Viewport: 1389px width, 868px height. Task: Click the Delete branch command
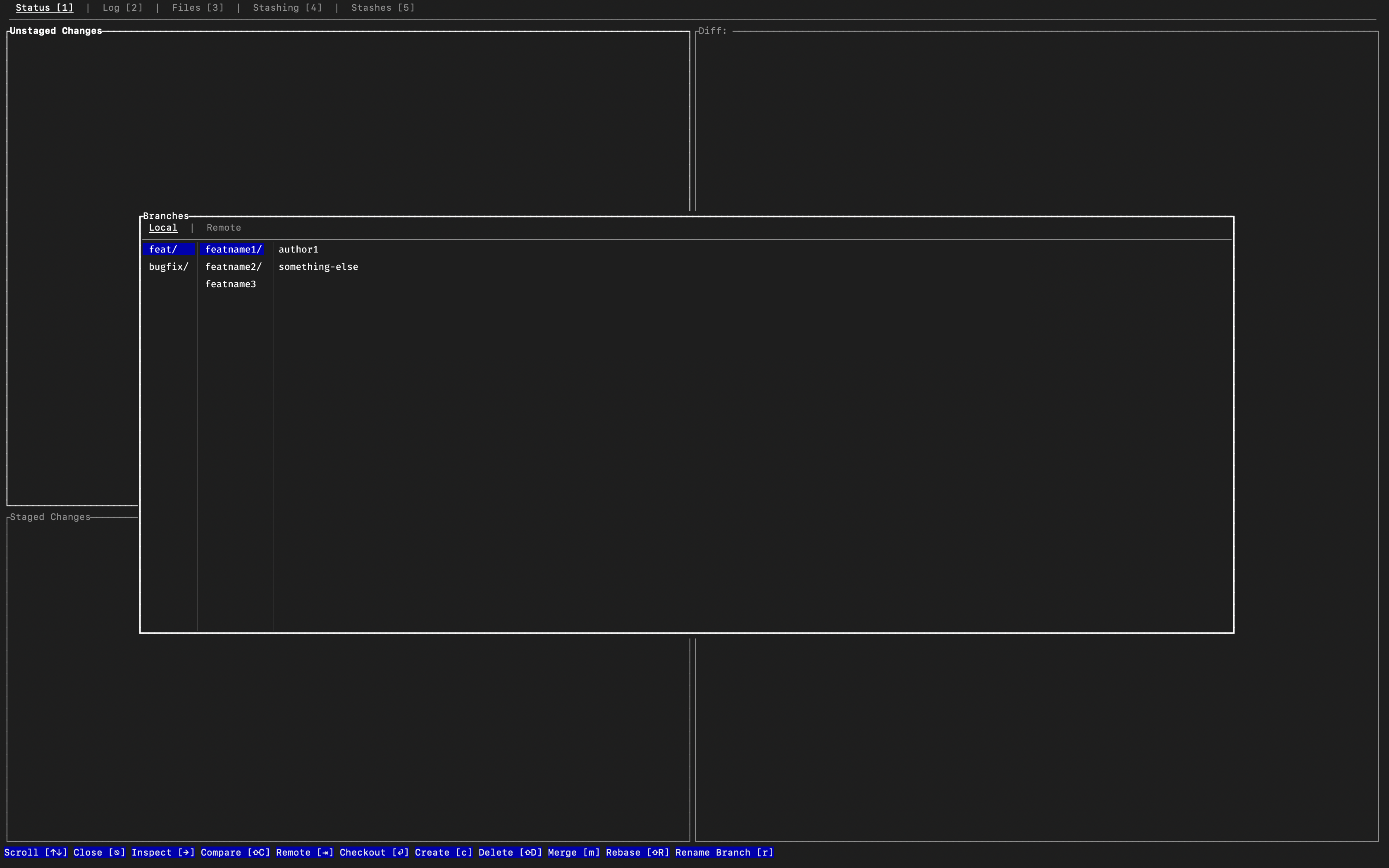point(510,852)
